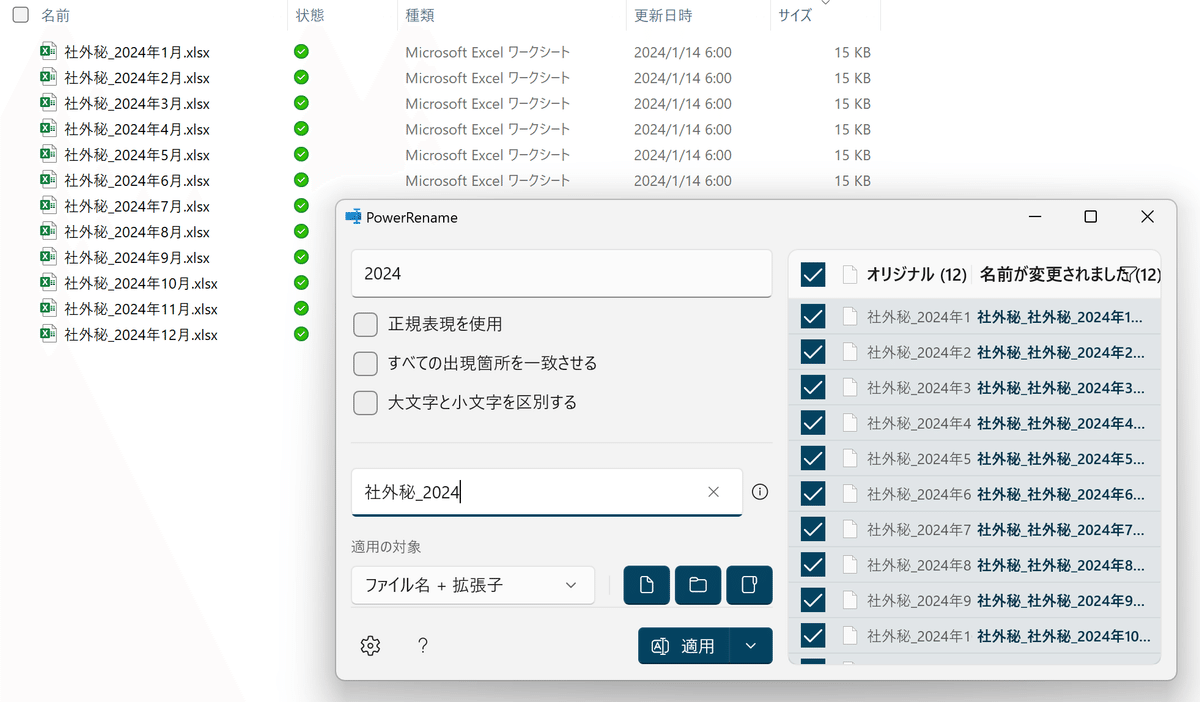Sort Explorer by 種類 column header

click(419, 16)
